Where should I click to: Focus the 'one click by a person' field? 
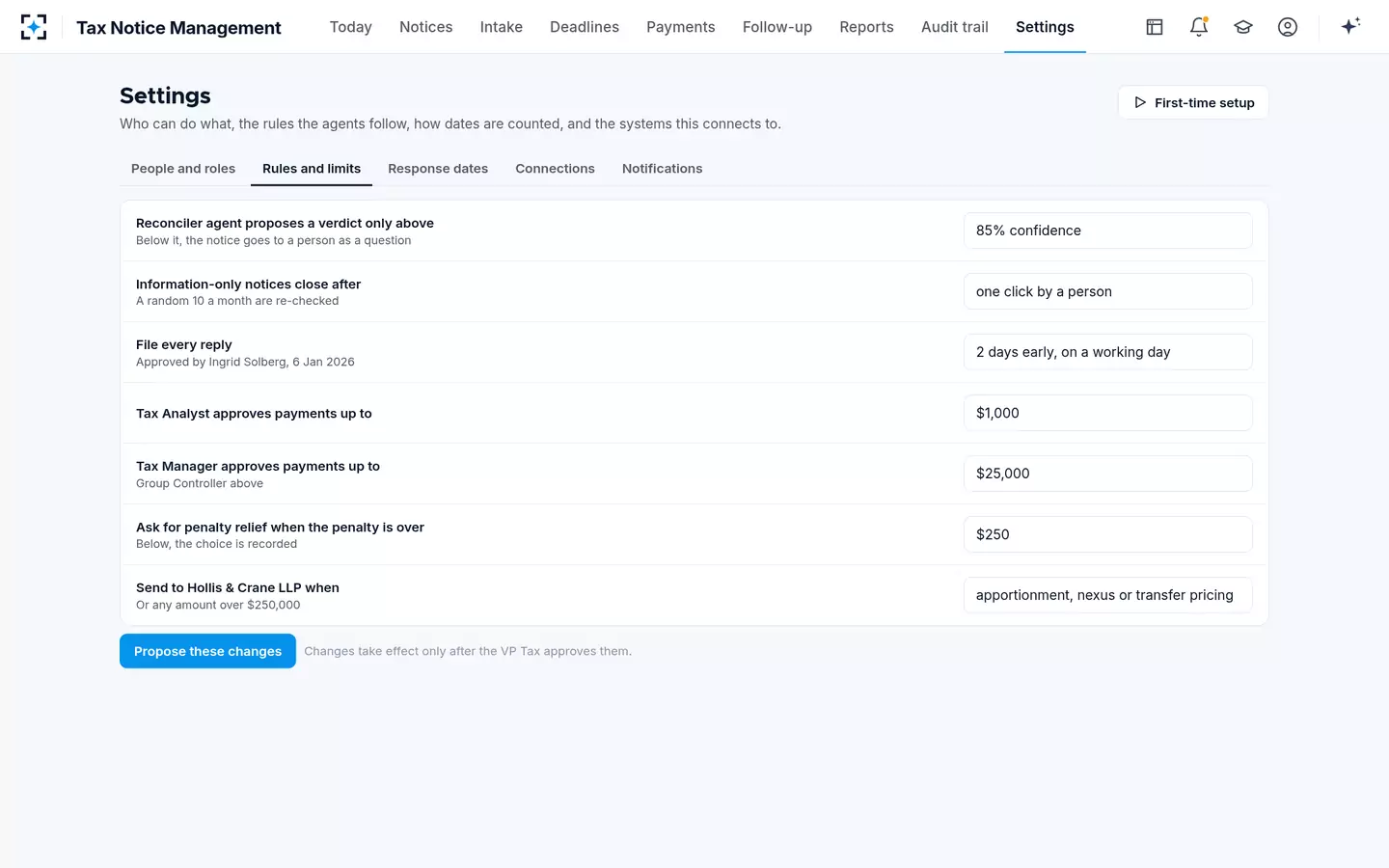point(1107,291)
